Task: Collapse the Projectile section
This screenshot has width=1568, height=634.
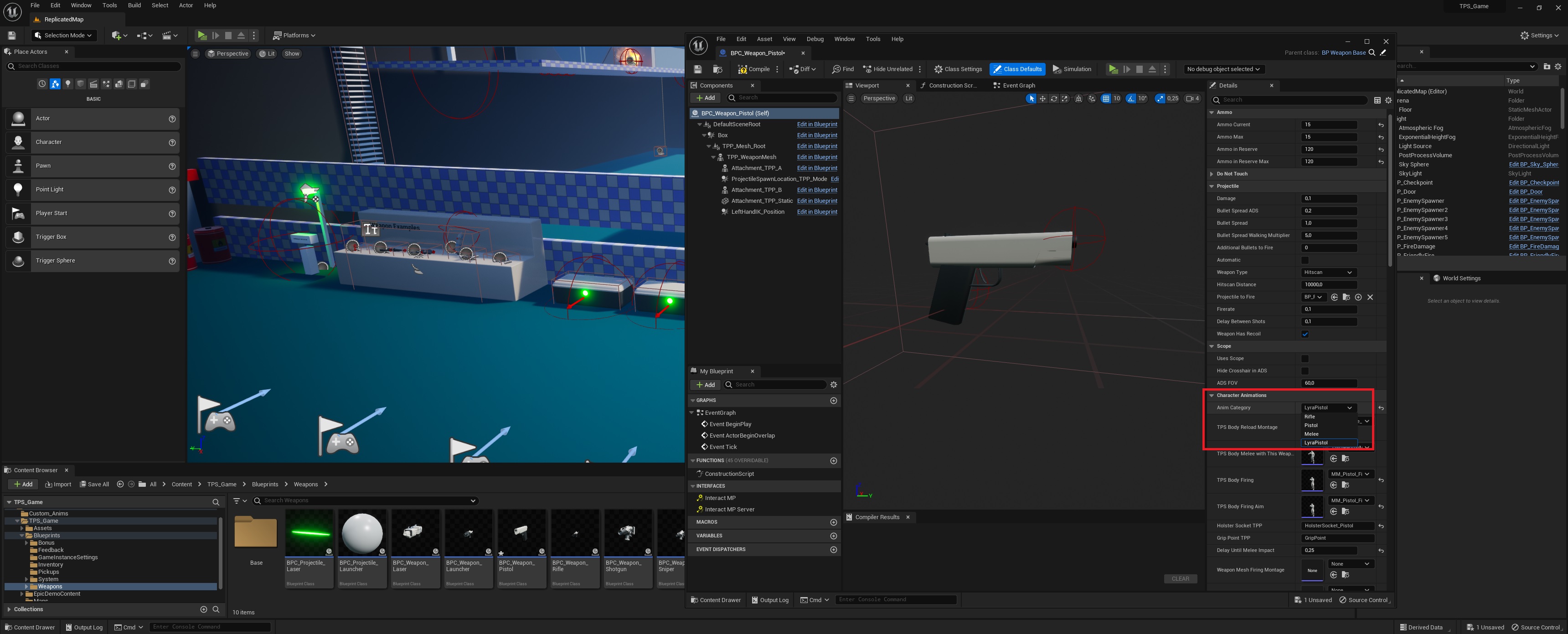Action: tap(1211, 186)
